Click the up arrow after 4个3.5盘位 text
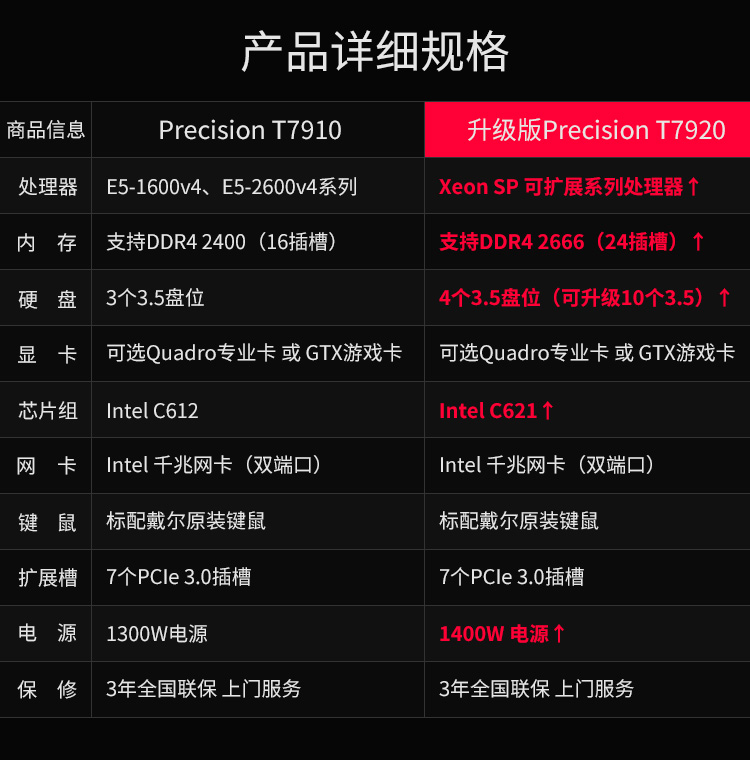Image resolution: width=750 pixels, height=760 pixels. (x=724, y=298)
